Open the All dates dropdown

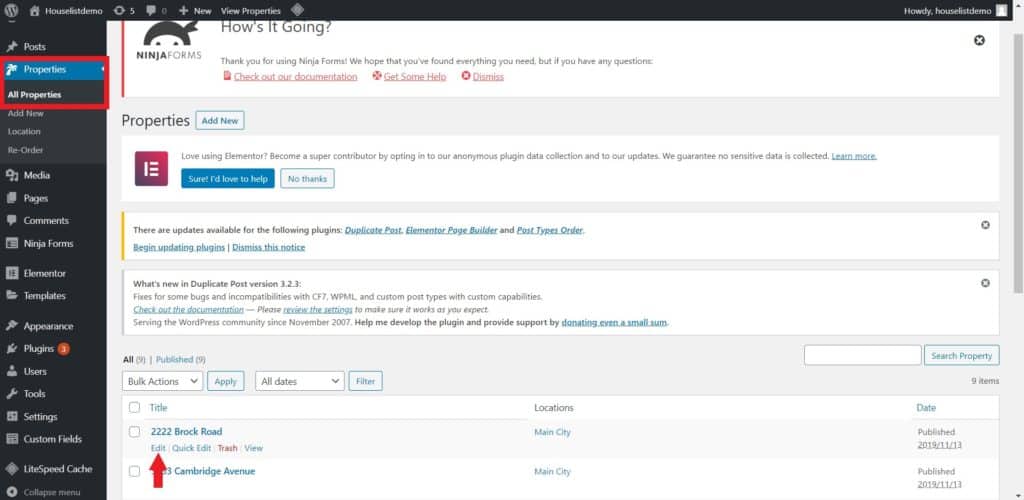[300, 381]
